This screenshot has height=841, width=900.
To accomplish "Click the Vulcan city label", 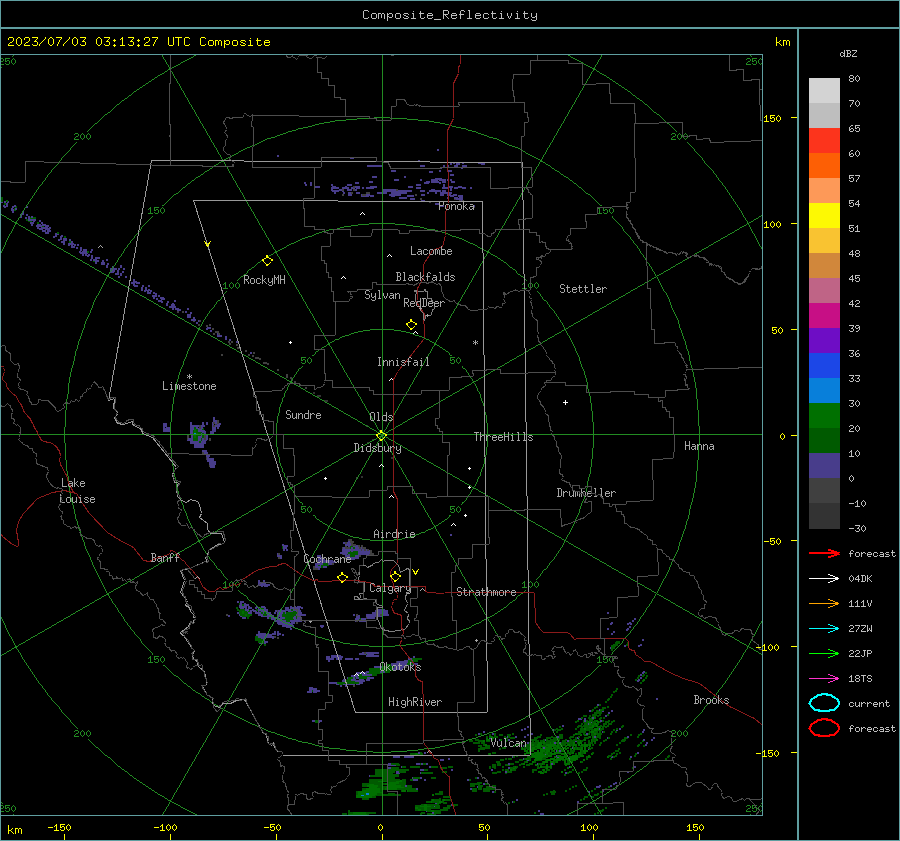I will pyautogui.click(x=508, y=743).
